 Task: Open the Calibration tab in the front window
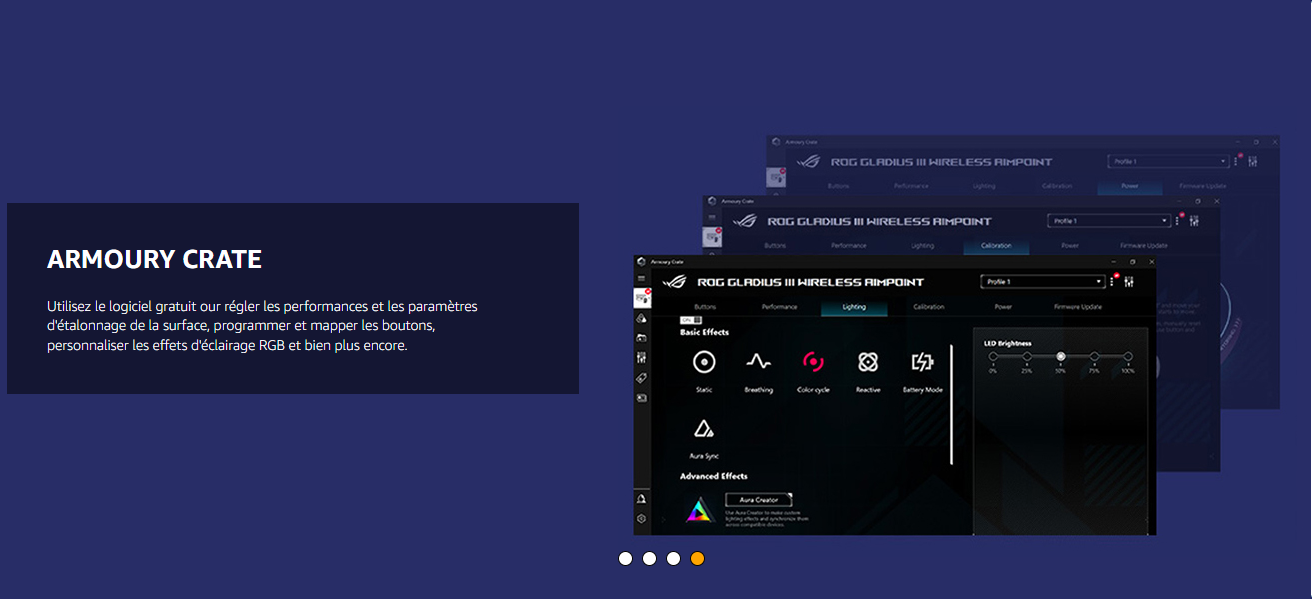929,307
